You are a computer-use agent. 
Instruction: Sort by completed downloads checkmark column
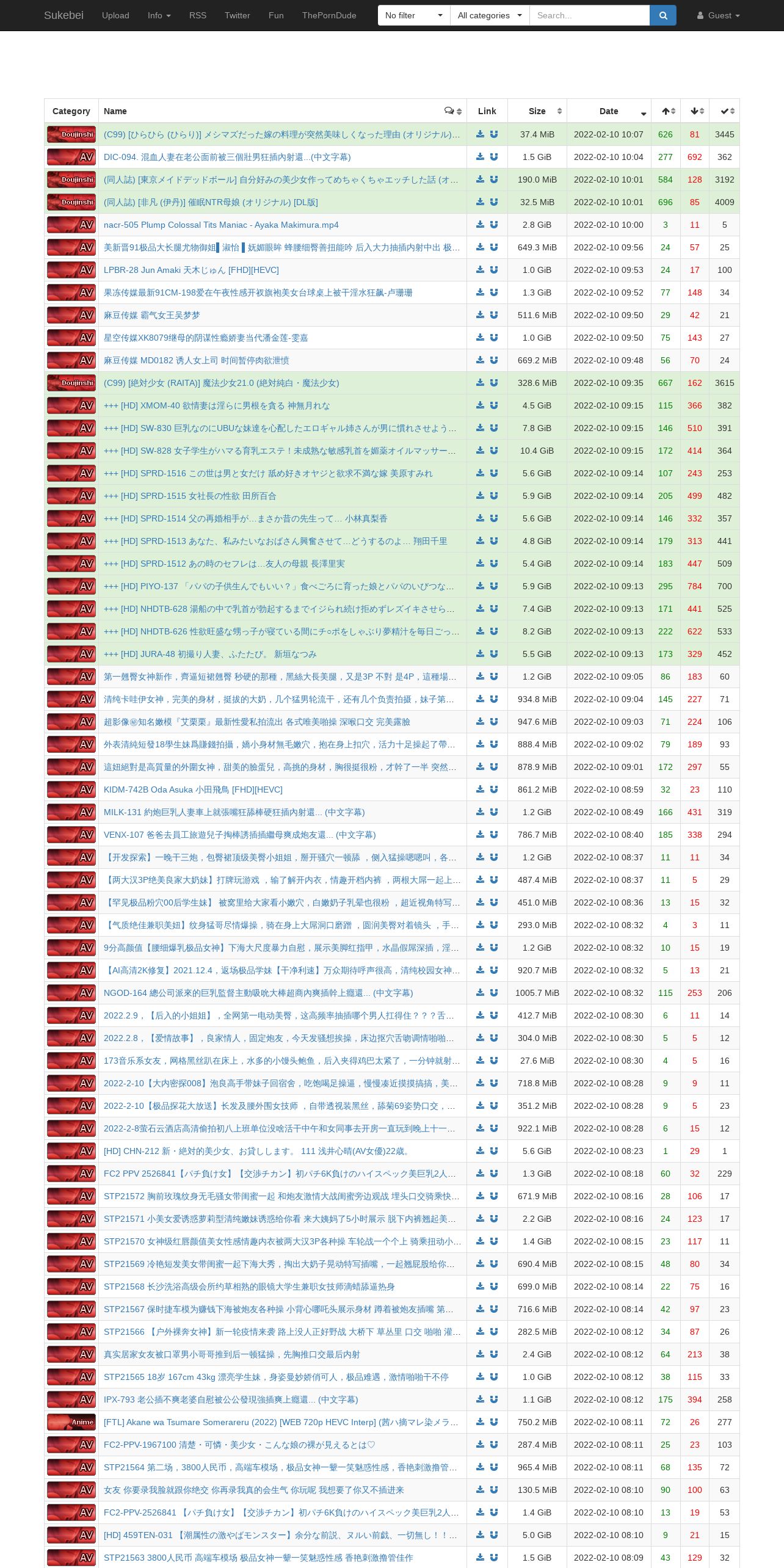[x=725, y=111]
